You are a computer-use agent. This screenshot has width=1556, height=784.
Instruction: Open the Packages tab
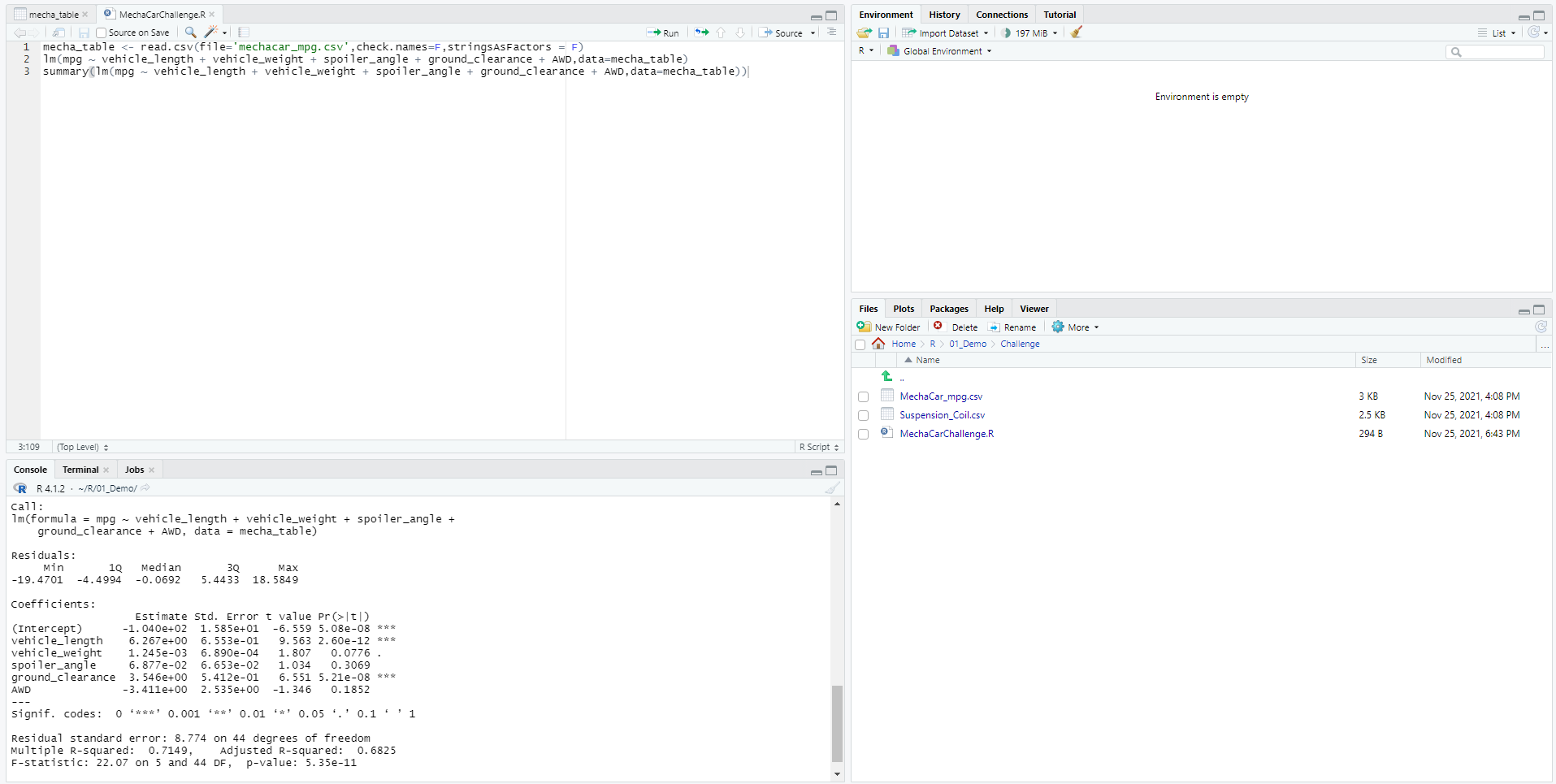point(948,309)
